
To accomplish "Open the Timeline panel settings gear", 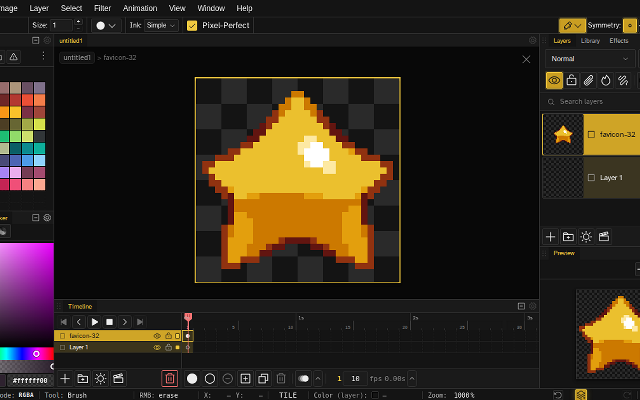I will tap(532, 306).
